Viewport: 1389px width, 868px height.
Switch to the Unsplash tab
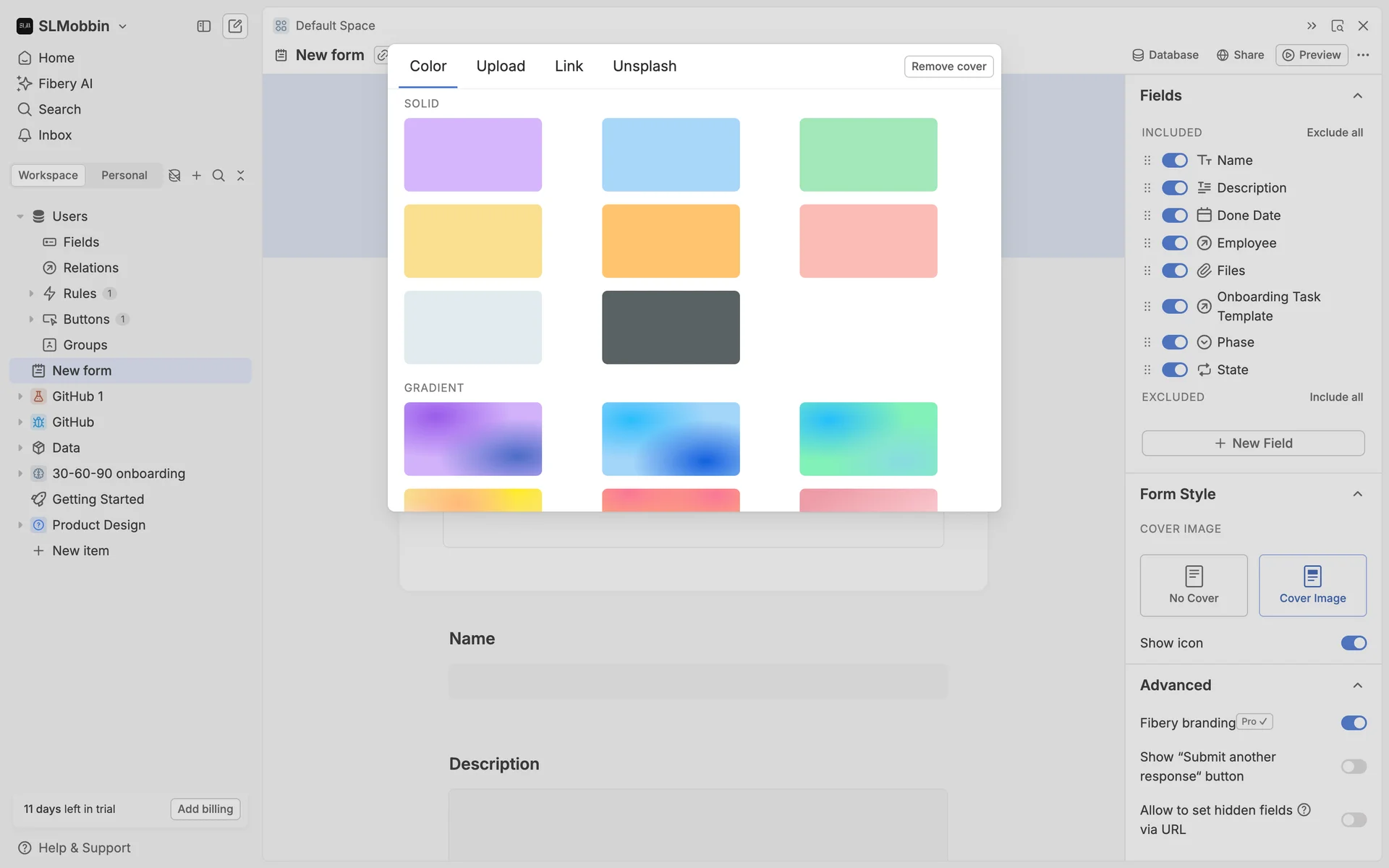[644, 66]
